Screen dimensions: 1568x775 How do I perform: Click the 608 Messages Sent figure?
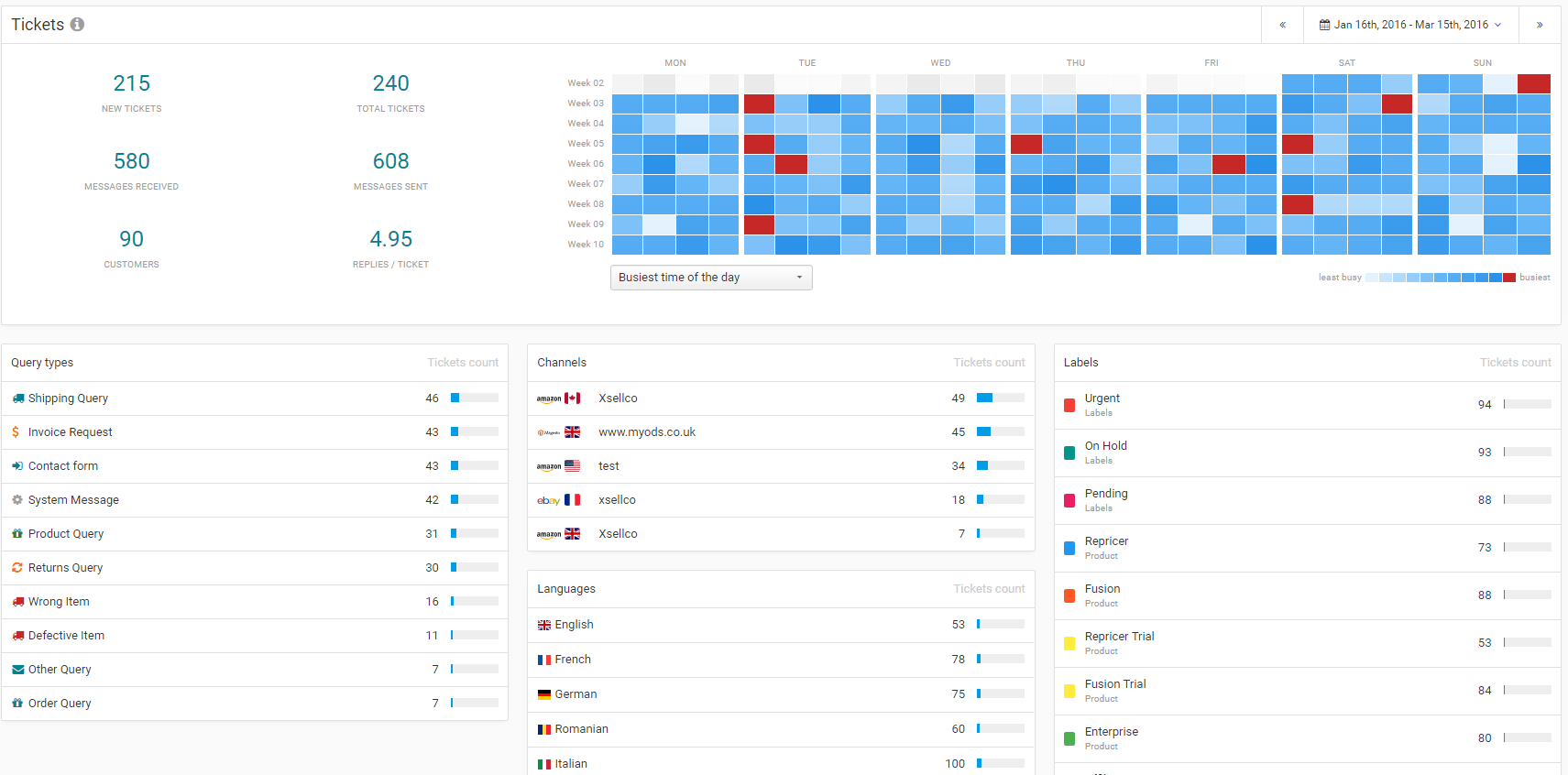[390, 161]
